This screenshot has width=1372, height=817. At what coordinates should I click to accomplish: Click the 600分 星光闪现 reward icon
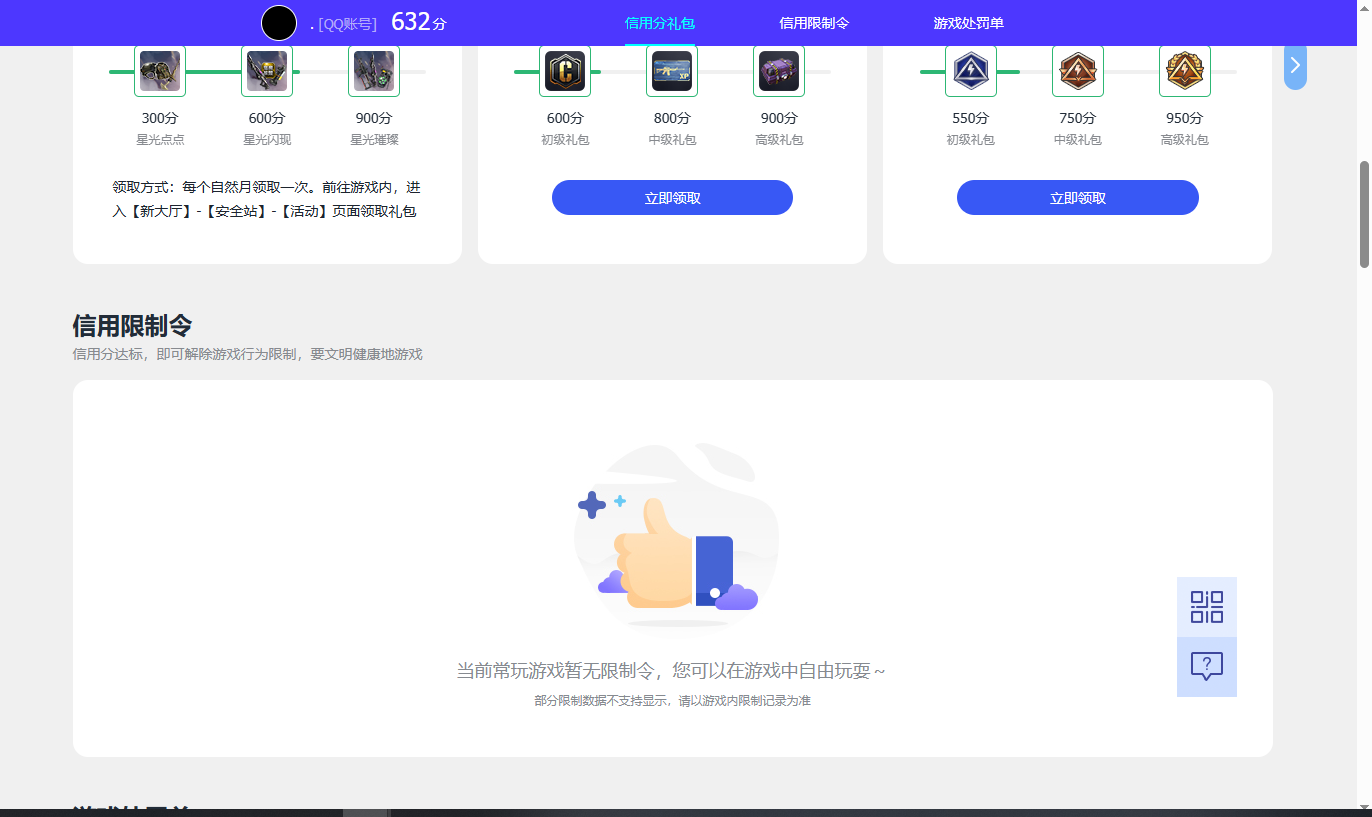[267, 71]
